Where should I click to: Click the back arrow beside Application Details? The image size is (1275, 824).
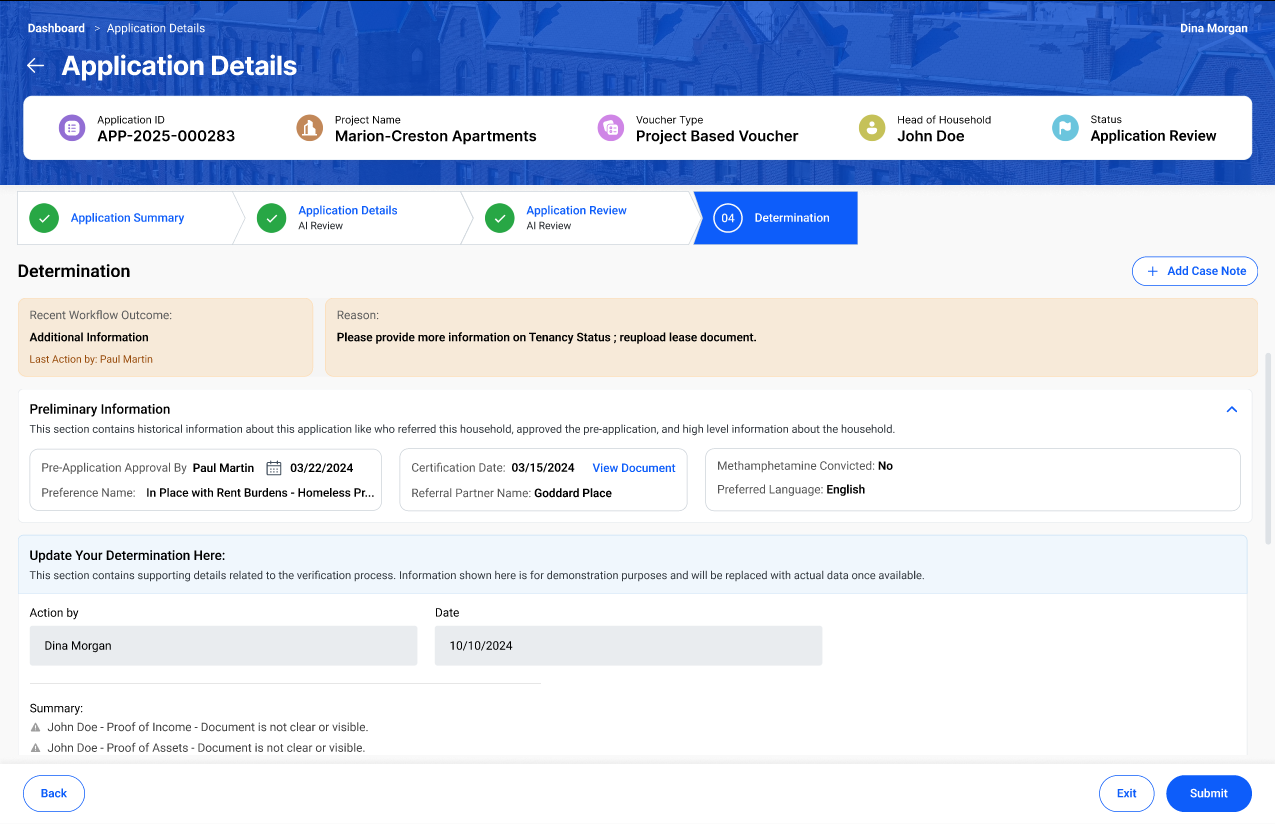coord(35,66)
